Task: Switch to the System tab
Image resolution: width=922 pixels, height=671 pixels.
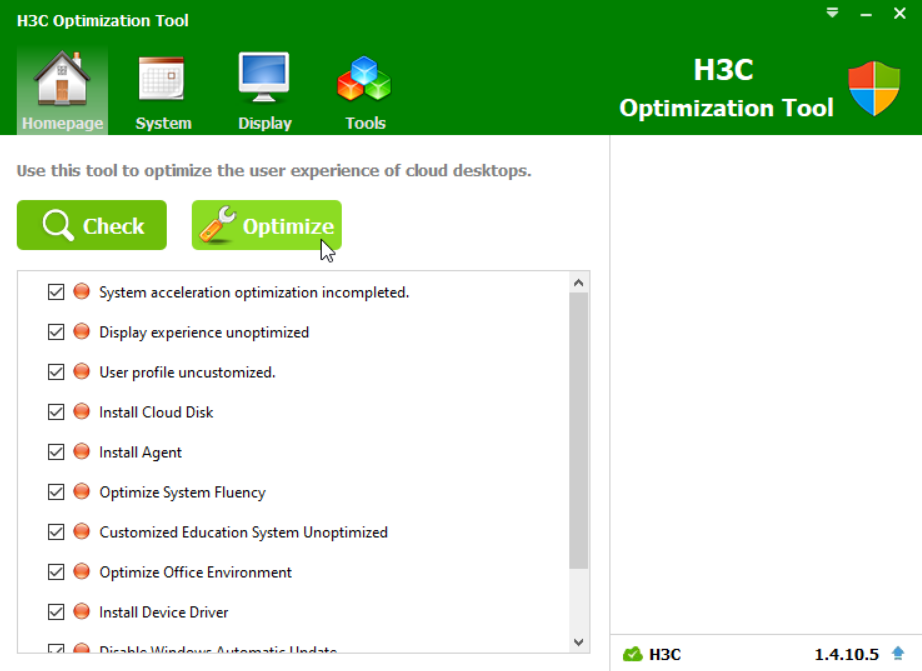Action: (x=163, y=90)
